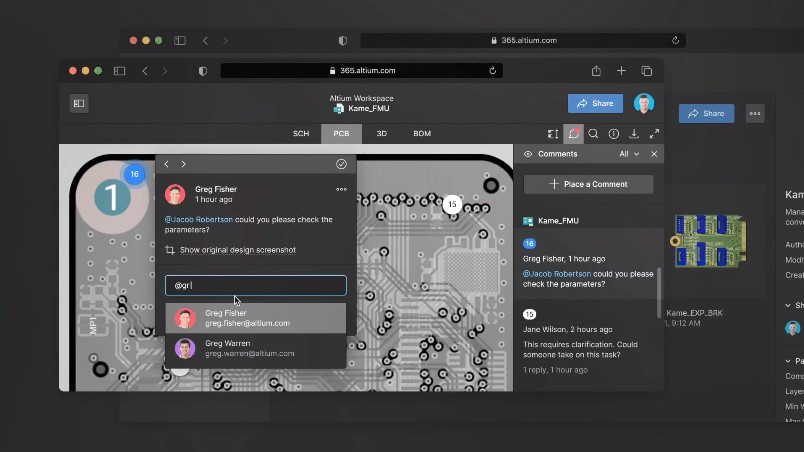Mark comment resolved with checkmark icon

(341, 164)
